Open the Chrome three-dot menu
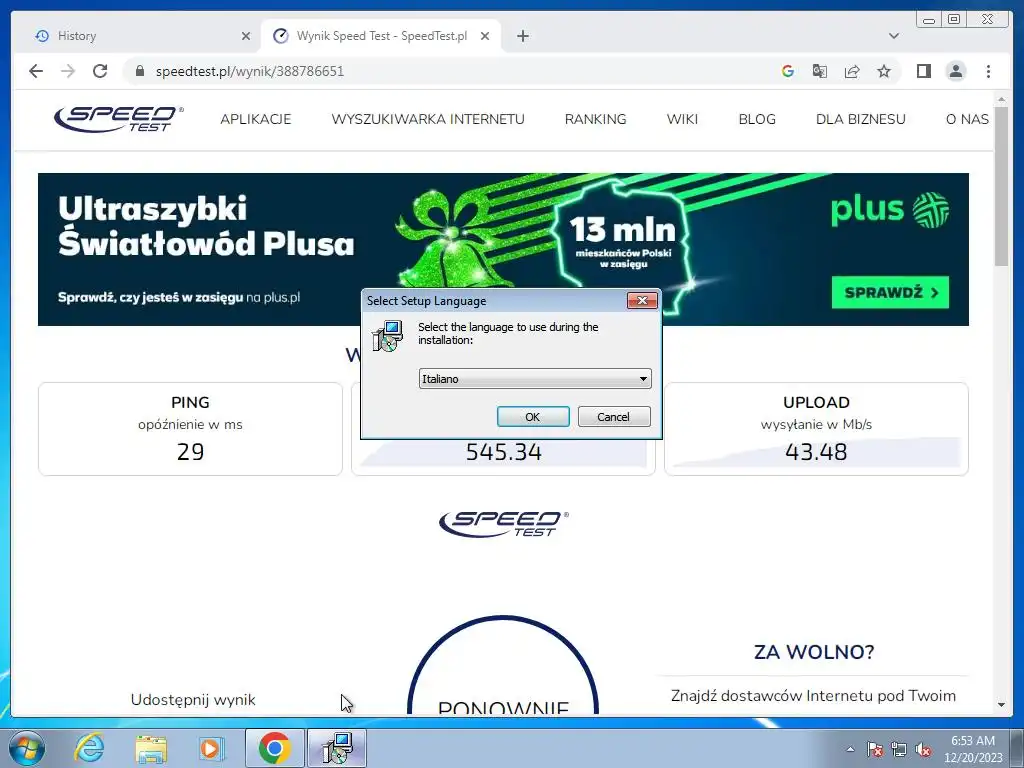 tap(988, 71)
